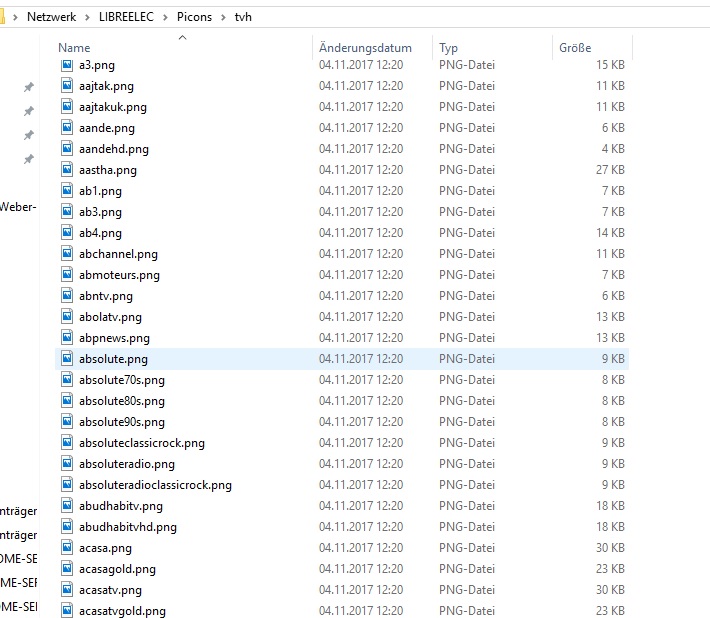Click the ab4.png file icon

coord(67,233)
